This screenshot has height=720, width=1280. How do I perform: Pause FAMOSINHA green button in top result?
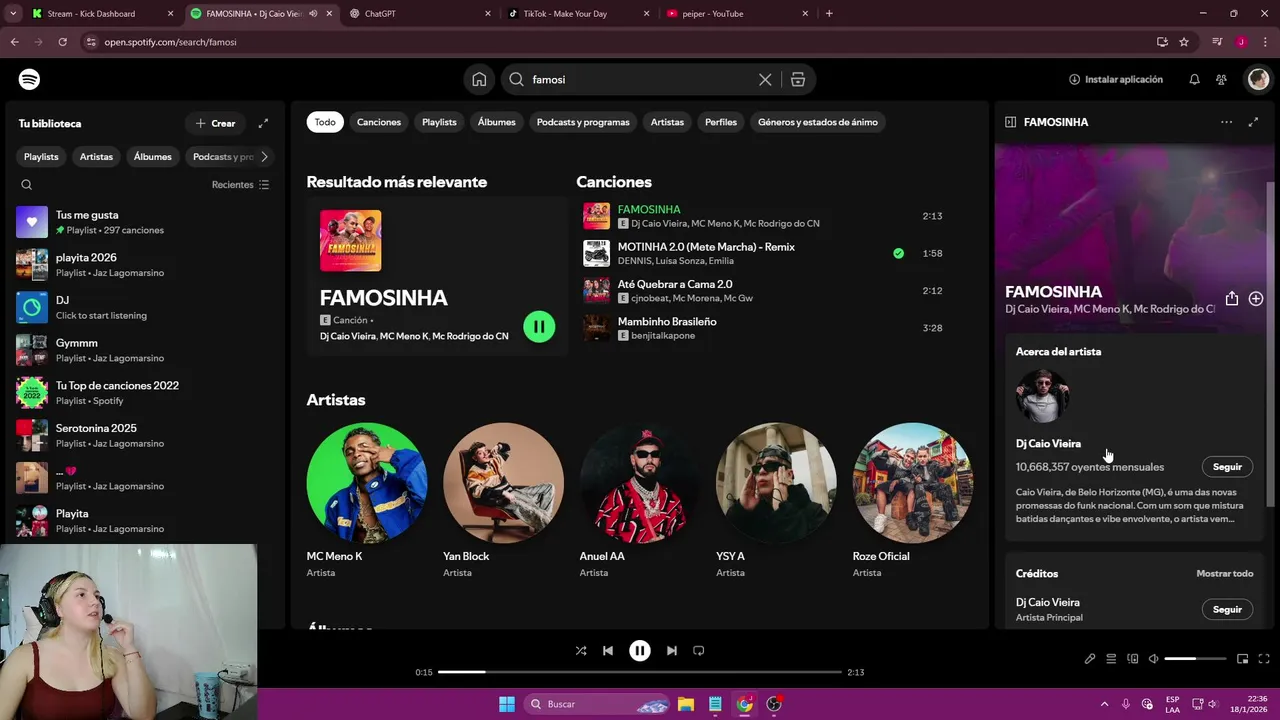539,326
